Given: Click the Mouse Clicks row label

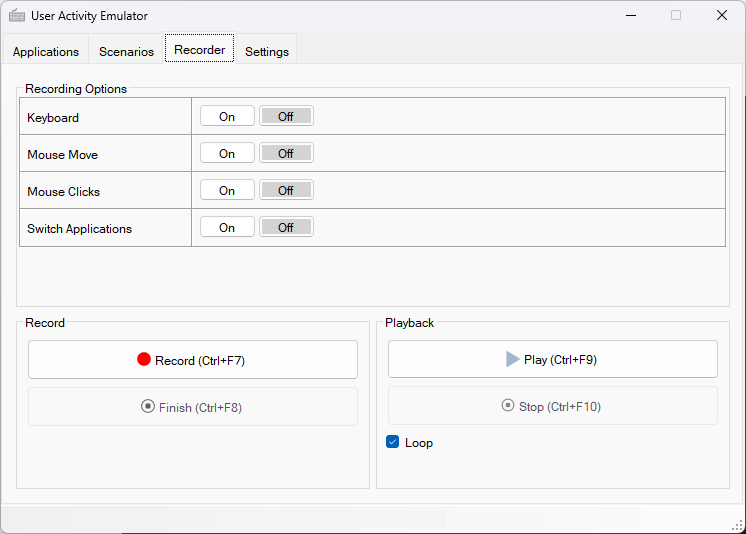Looking at the screenshot, I should [63, 192].
